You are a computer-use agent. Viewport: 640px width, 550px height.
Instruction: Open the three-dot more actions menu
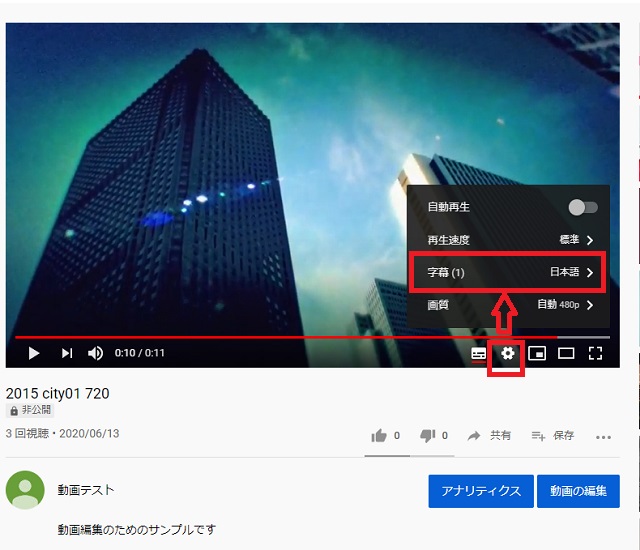(603, 437)
